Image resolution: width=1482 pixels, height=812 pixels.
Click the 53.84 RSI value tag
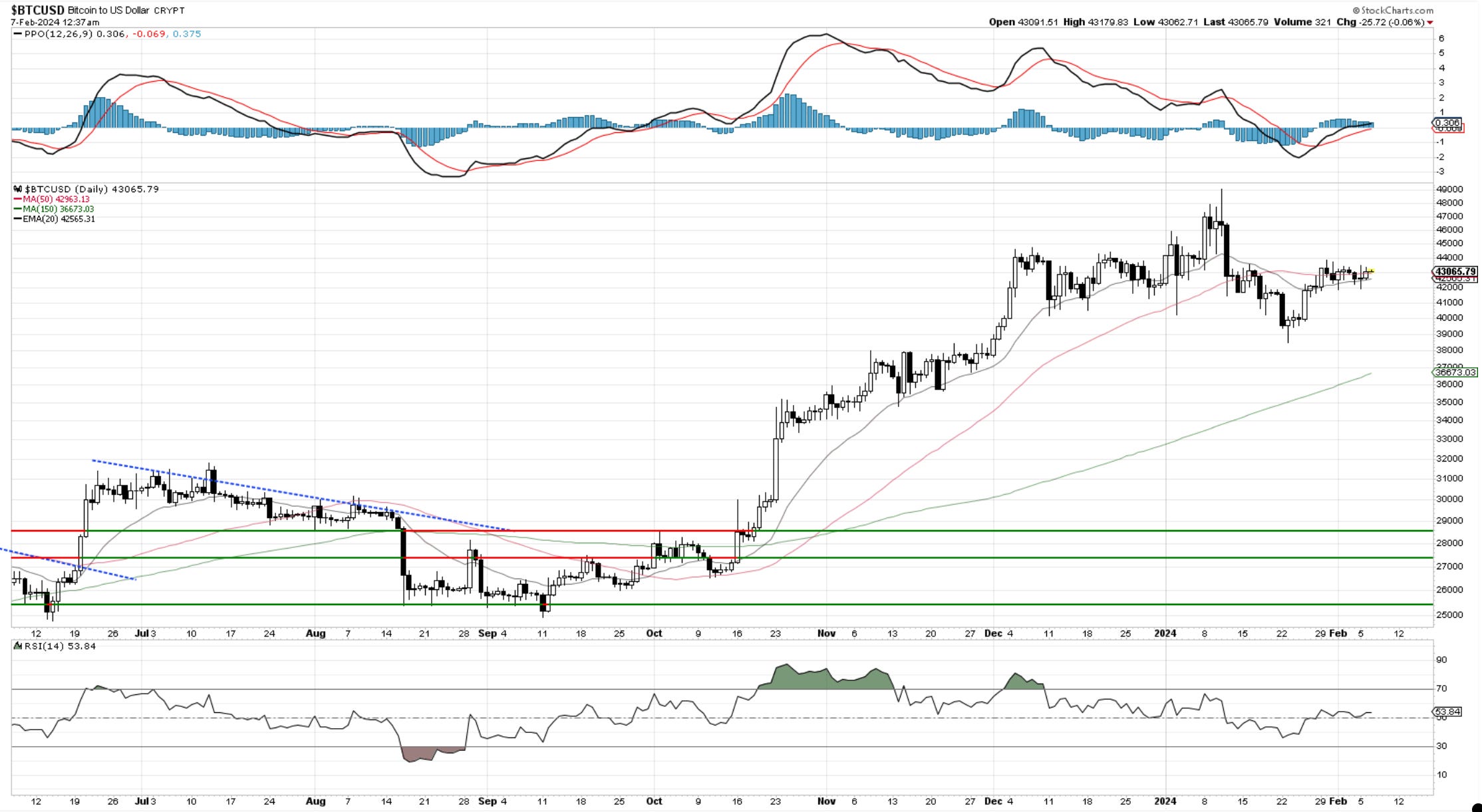[1447, 712]
